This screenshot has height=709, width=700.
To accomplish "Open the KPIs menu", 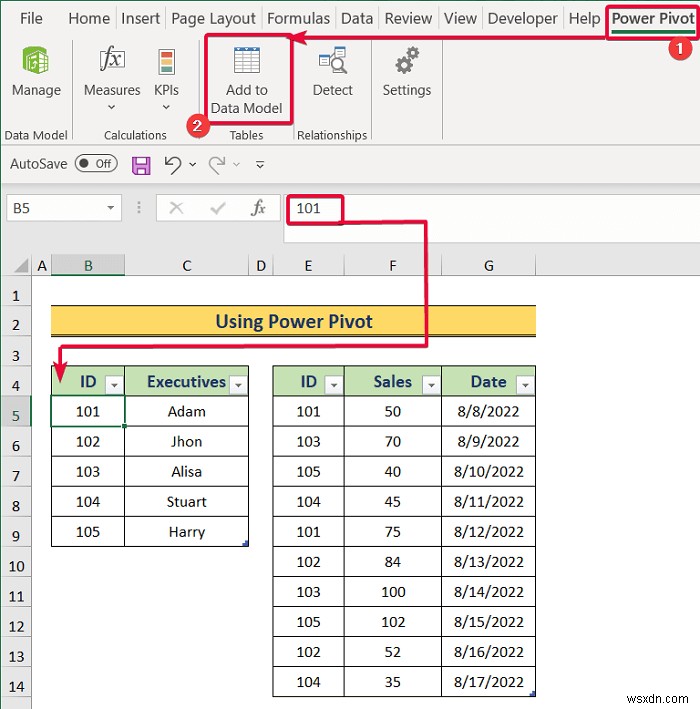I will tap(166, 78).
